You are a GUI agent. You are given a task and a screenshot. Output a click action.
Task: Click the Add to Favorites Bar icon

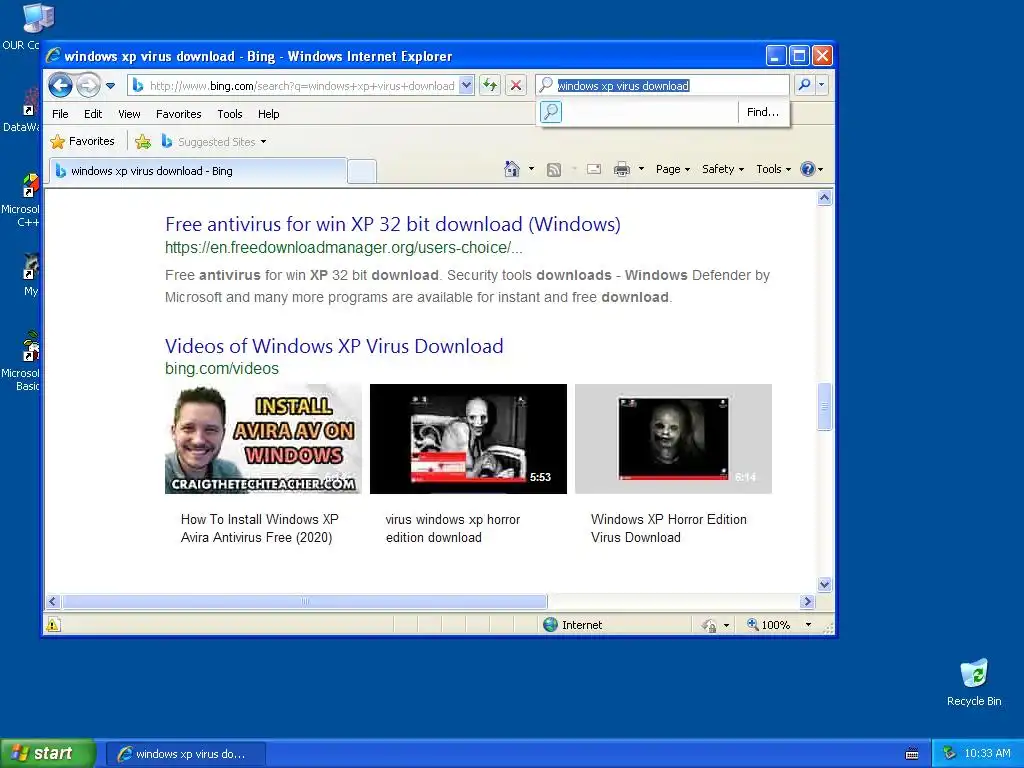[x=143, y=141]
